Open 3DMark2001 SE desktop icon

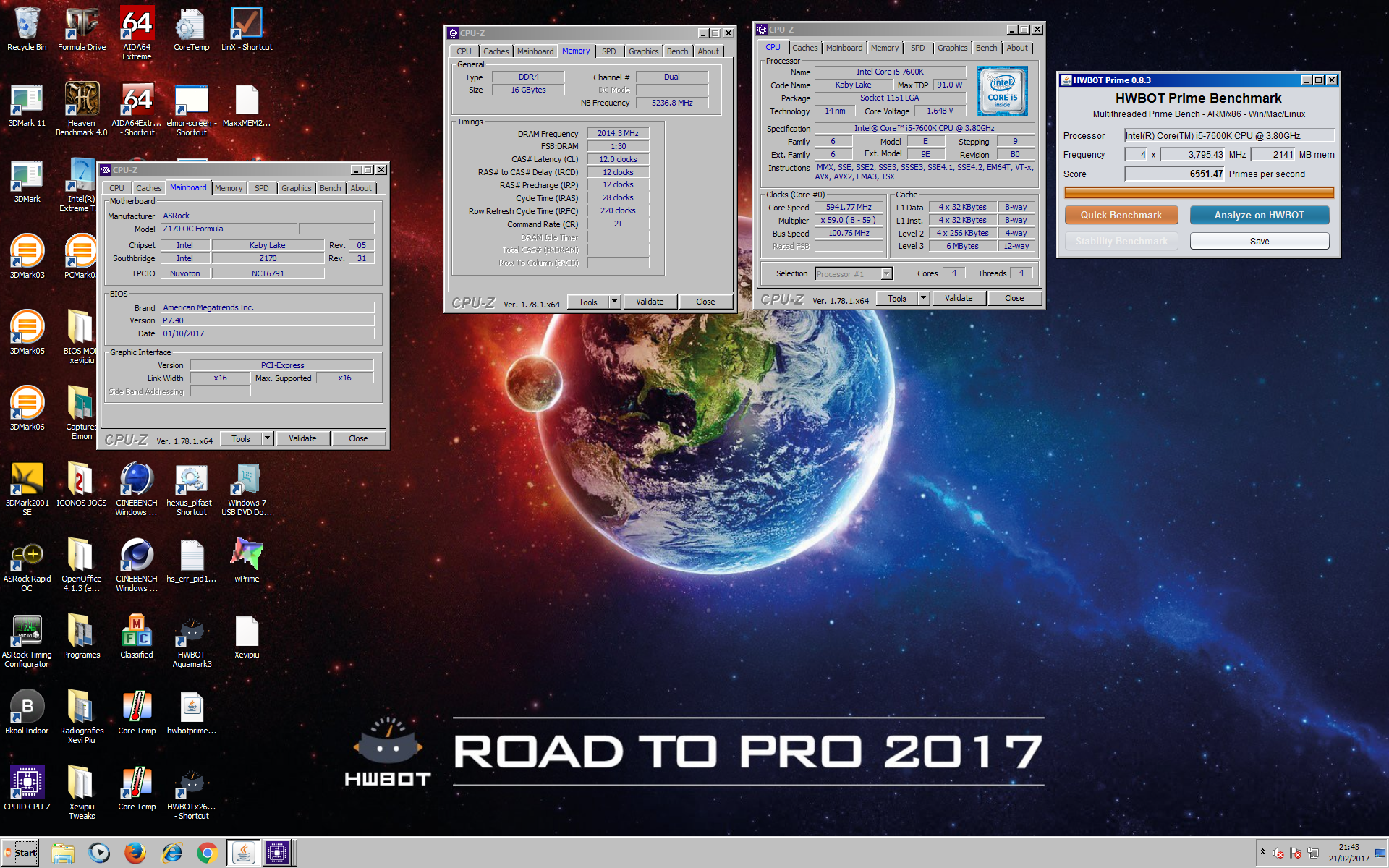pyautogui.click(x=27, y=489)
